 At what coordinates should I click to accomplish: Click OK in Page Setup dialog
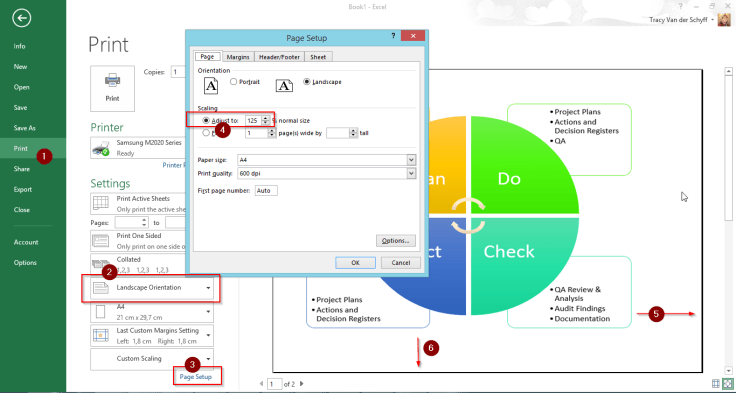point(355,263)
